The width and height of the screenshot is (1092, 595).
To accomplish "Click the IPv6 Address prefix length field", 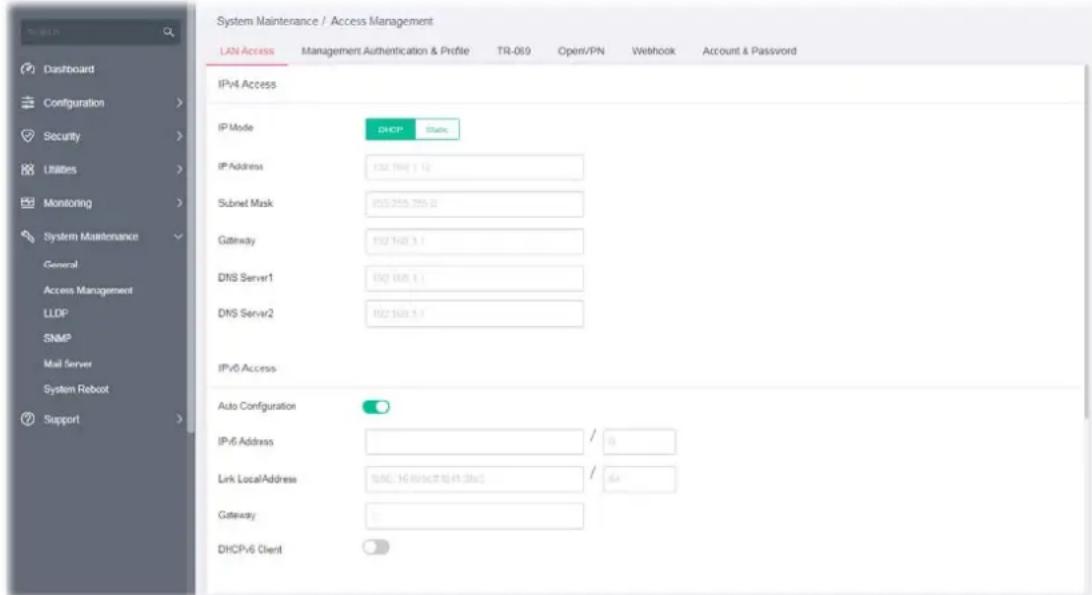I will coord(639,442).
